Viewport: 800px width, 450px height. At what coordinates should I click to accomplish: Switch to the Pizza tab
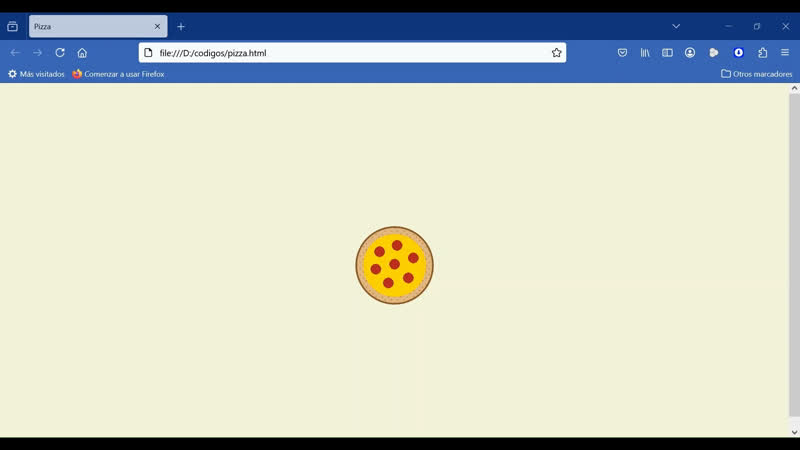point(98,27)
